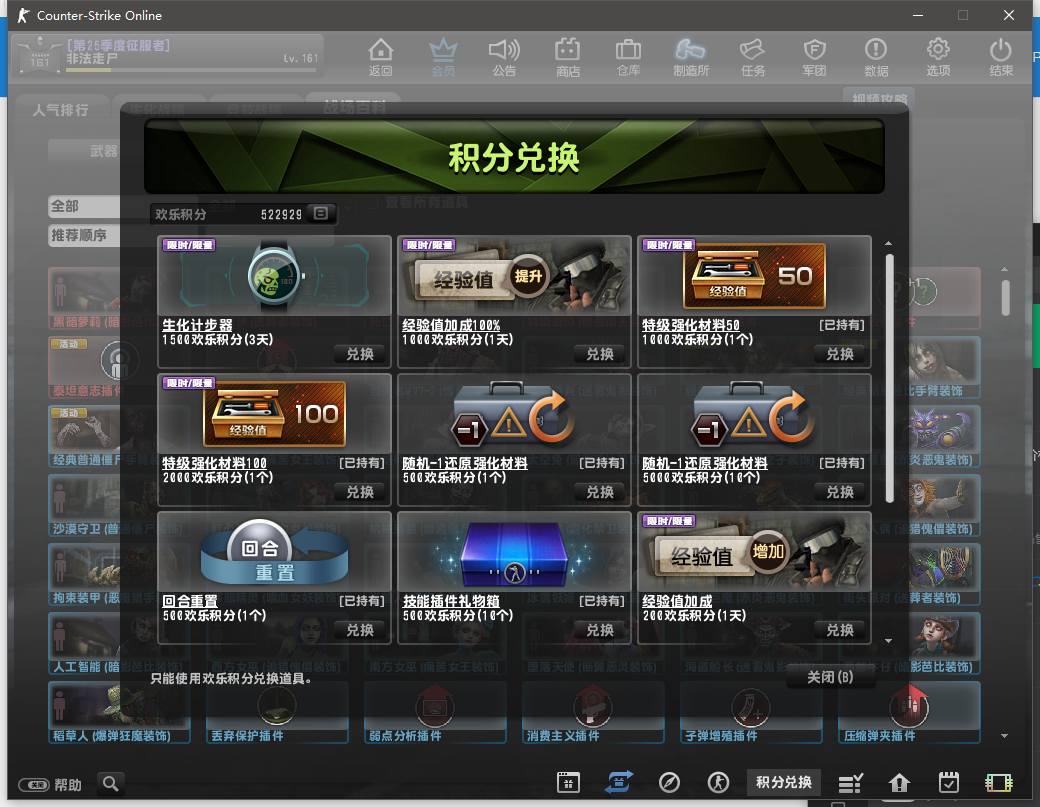Click the calendar checkmark icon
This screenshot has height=807, width=1040.
click(x=948, y=782)
